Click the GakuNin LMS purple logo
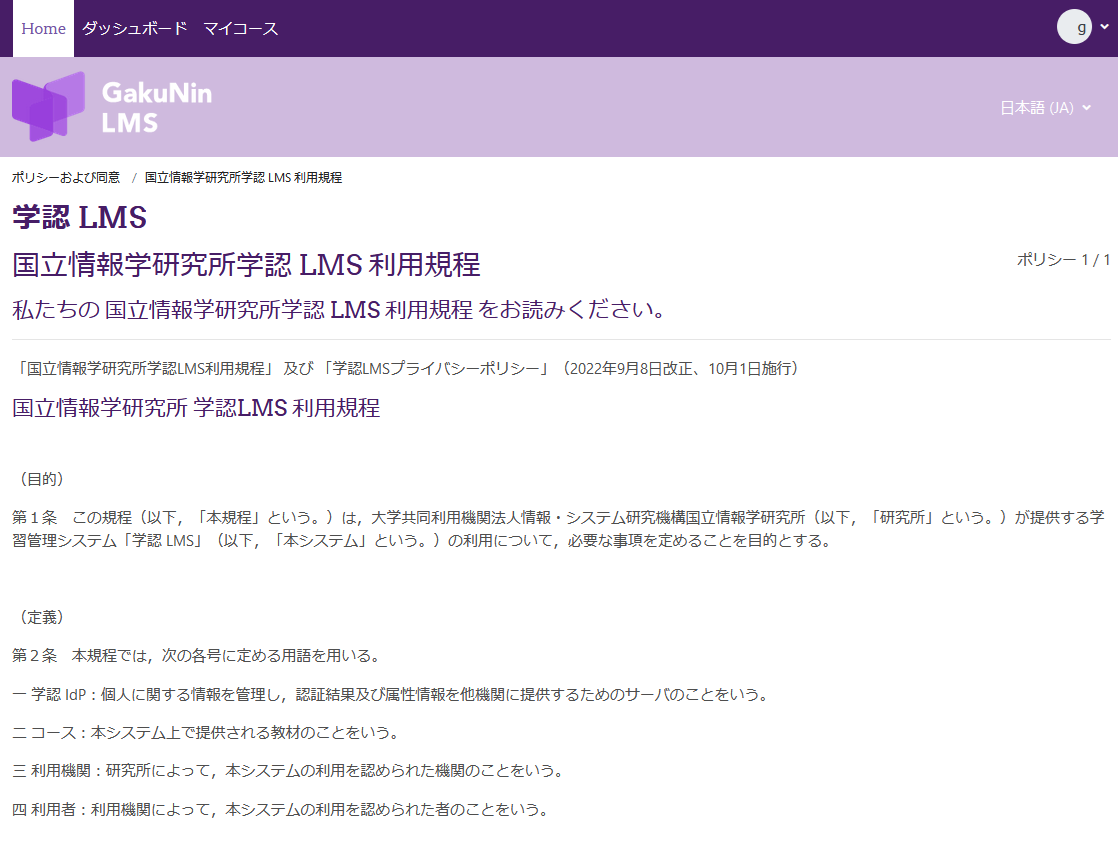The height and width of the screenshot is (856, 1118). (x=48, y=106)
